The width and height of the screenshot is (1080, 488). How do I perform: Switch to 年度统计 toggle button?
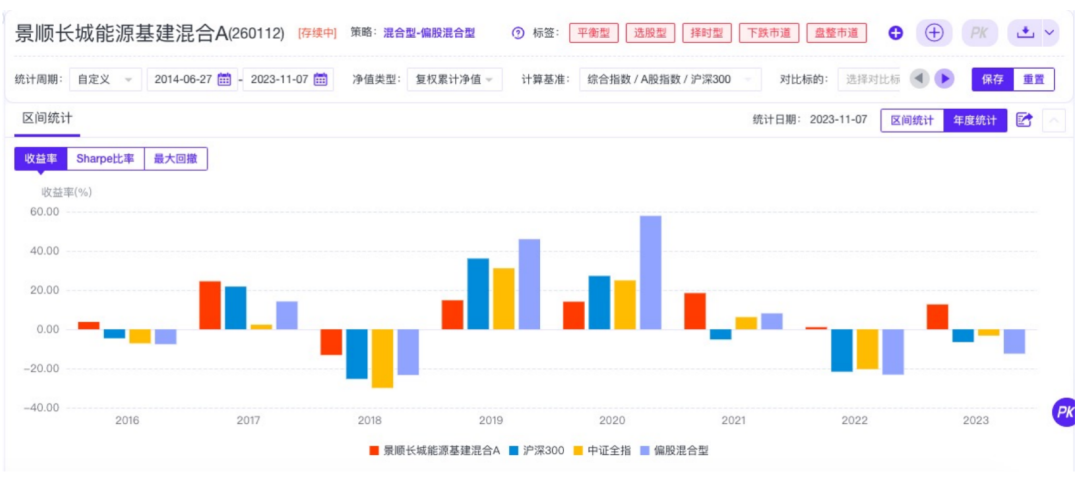975,120
